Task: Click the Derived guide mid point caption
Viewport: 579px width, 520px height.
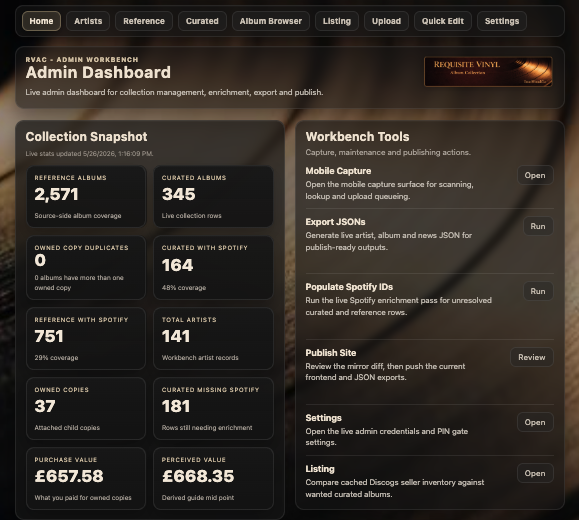Action: [x=198, y=498]
